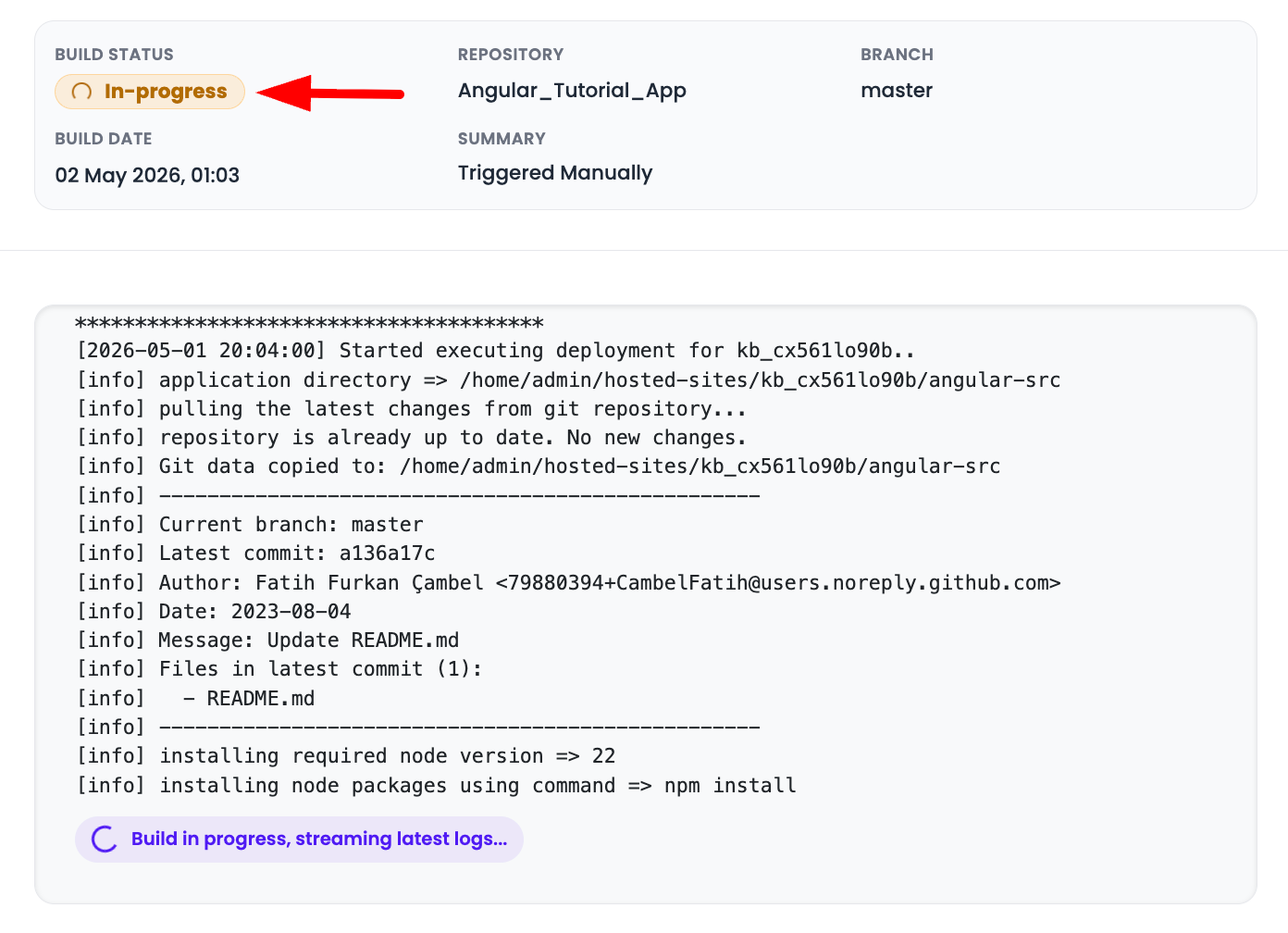Screen dimensions: 1288x933
Task: Click the BUILD STATUS label
Action: click(114, 55)
